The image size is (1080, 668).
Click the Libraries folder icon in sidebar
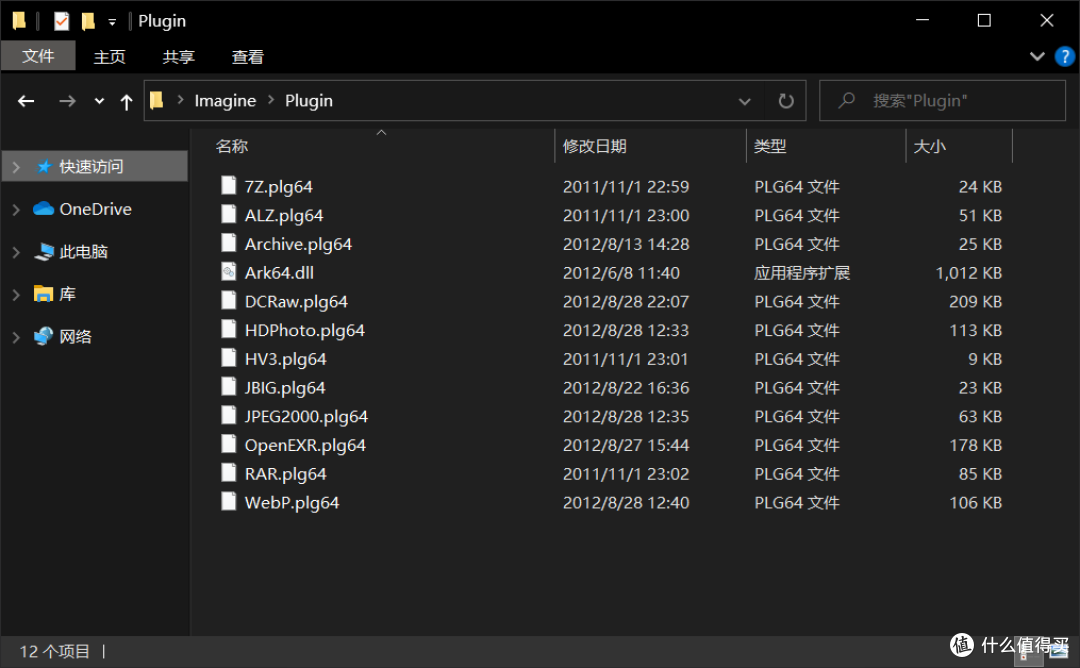click(43, 294)
